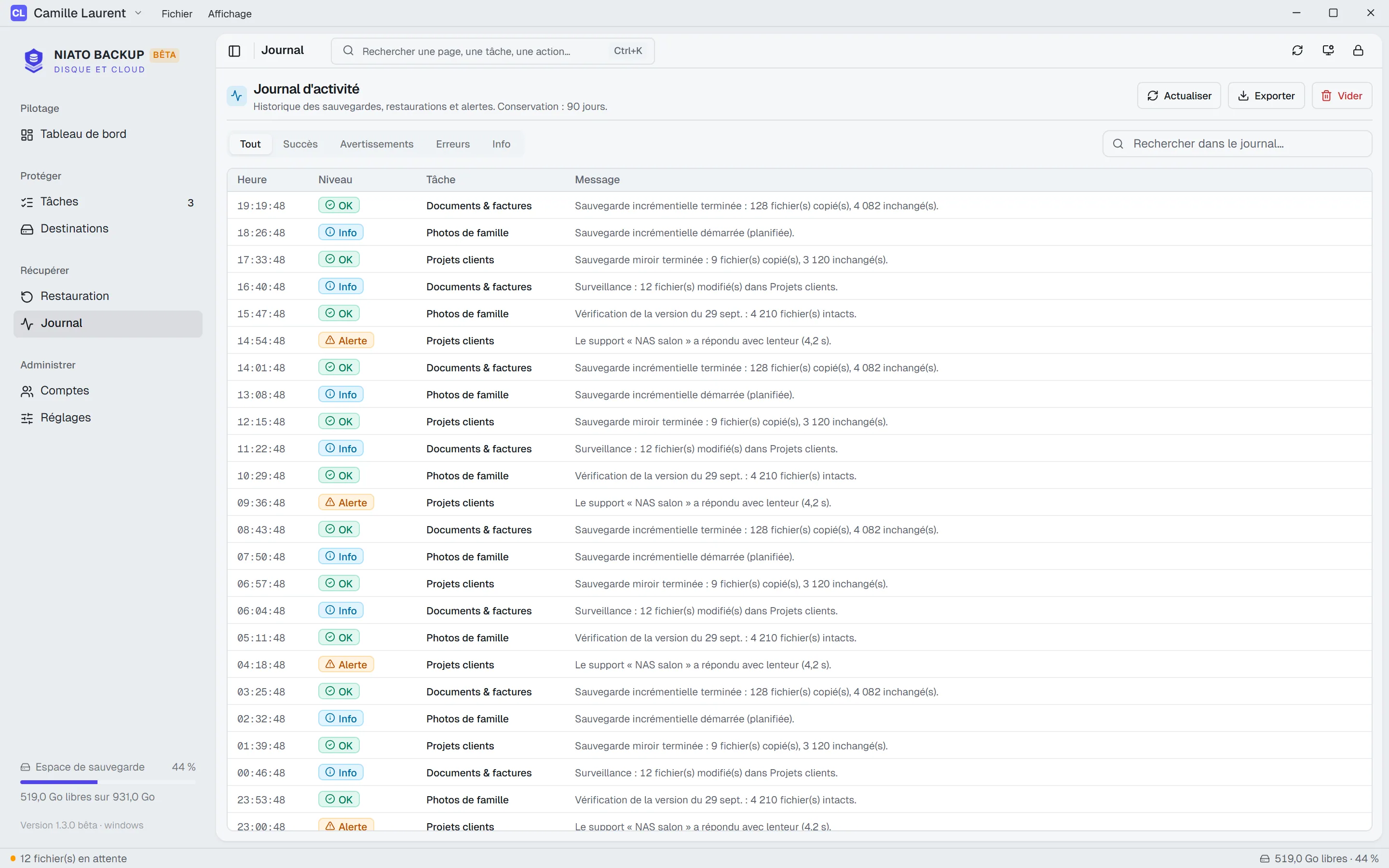Open Tâches in the sidebar
Screen dimensions: 1389x868
108,202
